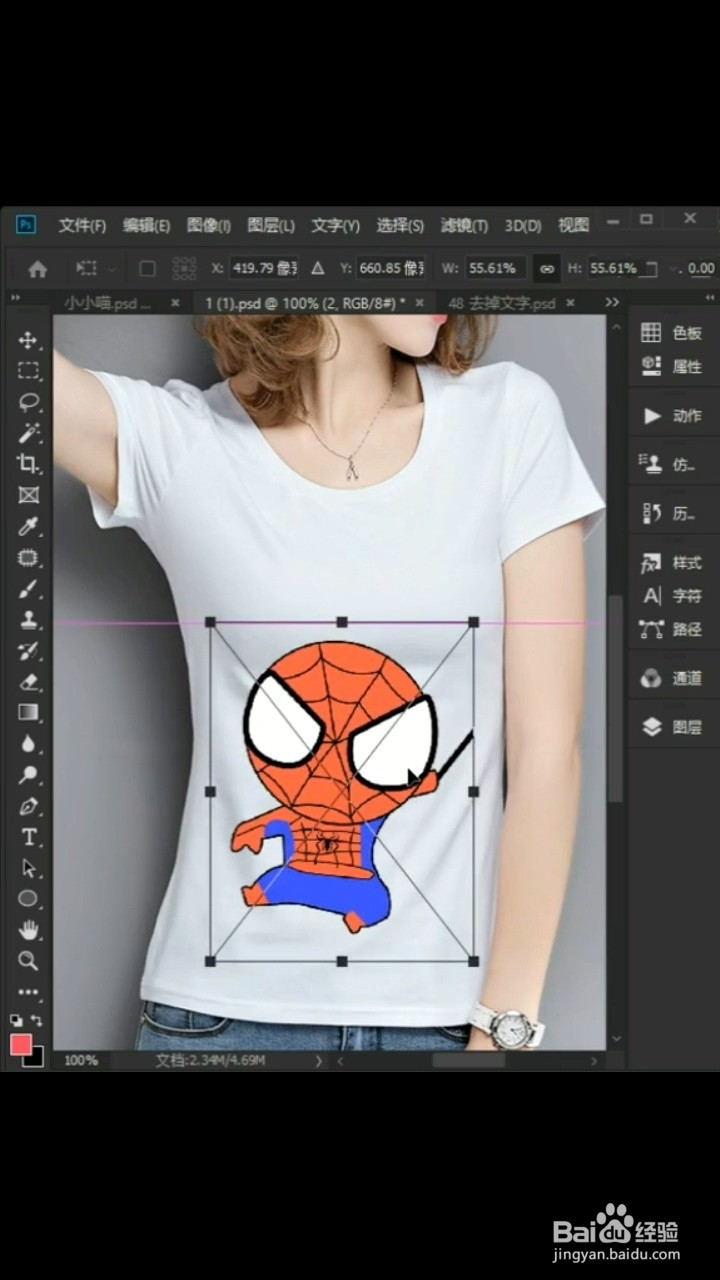Select the Blur tool
This screenshot has height=1280, width=720.
28,744
